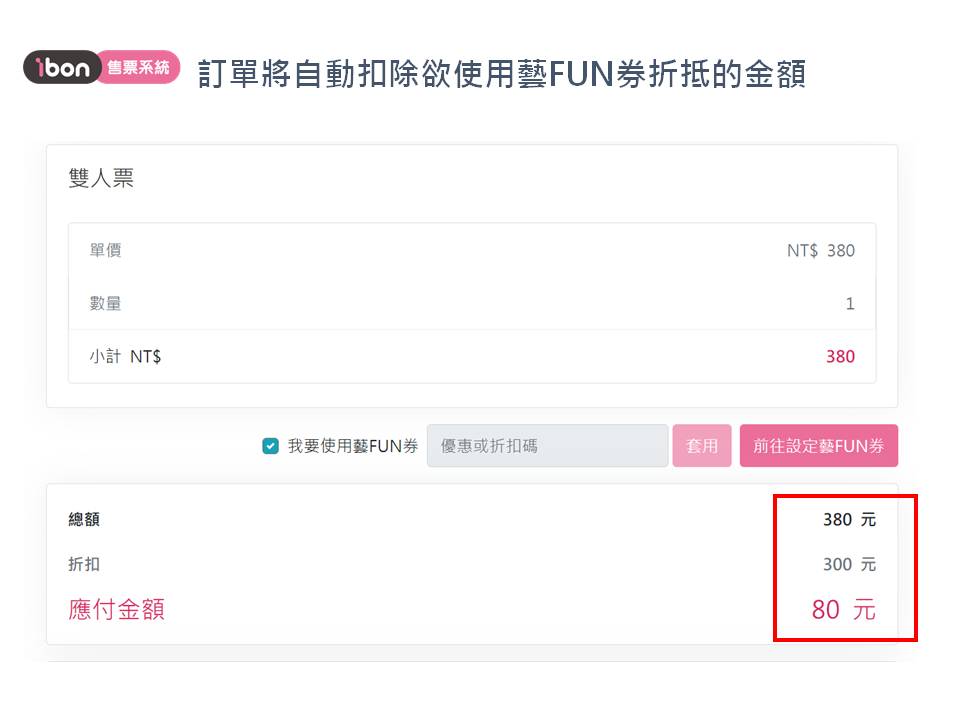Click the 總額 380 元 amount
The image size is (960, 720).
(x=849, y=519)
